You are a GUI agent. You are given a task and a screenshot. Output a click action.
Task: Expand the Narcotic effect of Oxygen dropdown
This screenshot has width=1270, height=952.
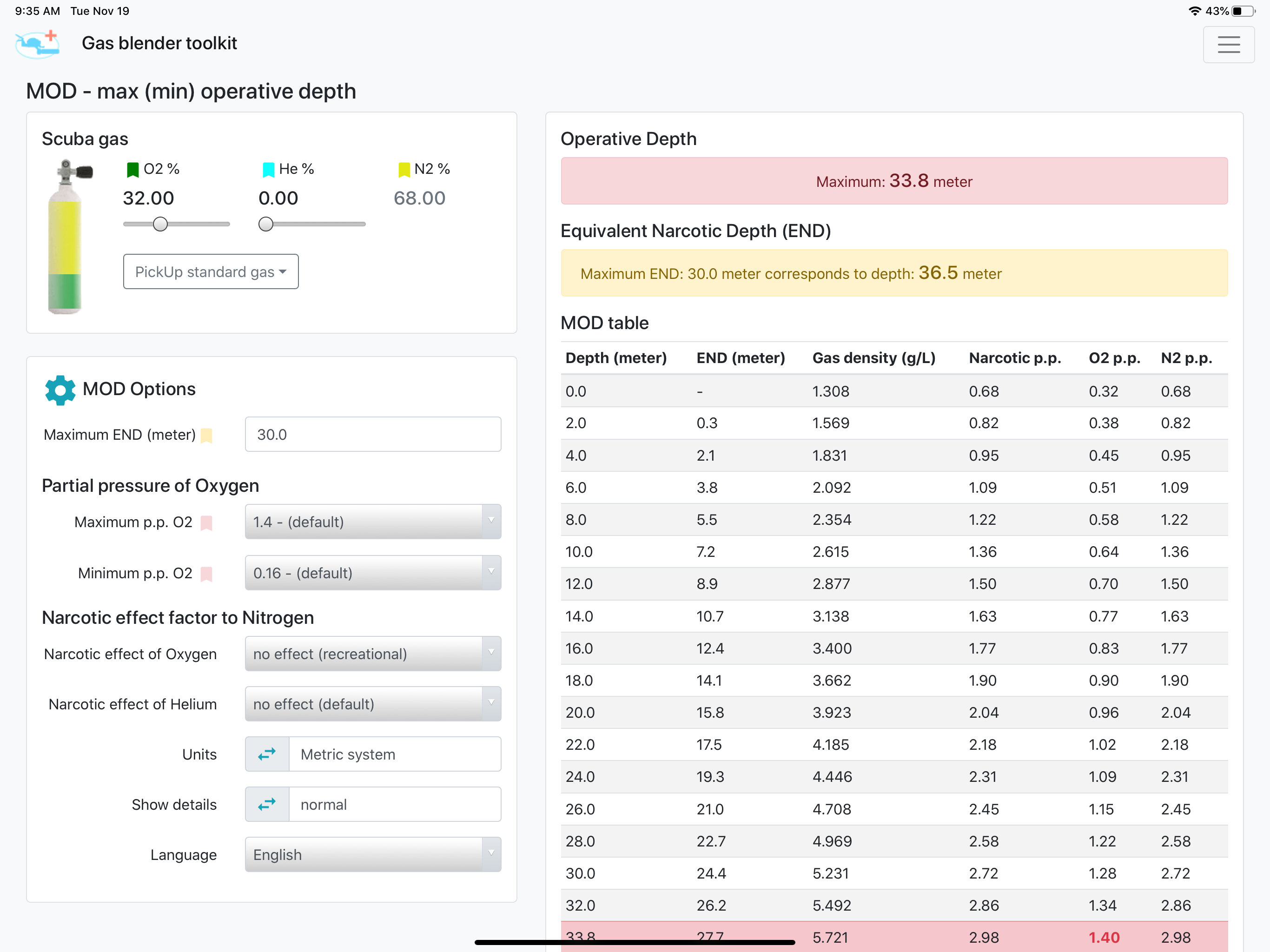click(373, 654)
